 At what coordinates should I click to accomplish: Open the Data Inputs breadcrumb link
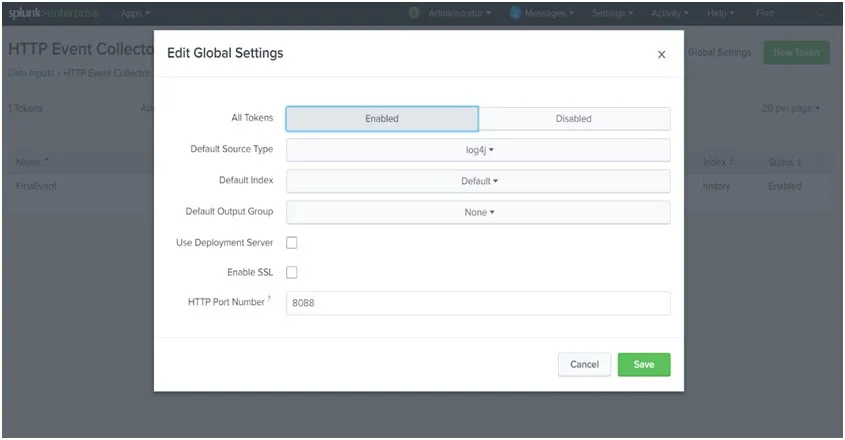pos(31,73)
